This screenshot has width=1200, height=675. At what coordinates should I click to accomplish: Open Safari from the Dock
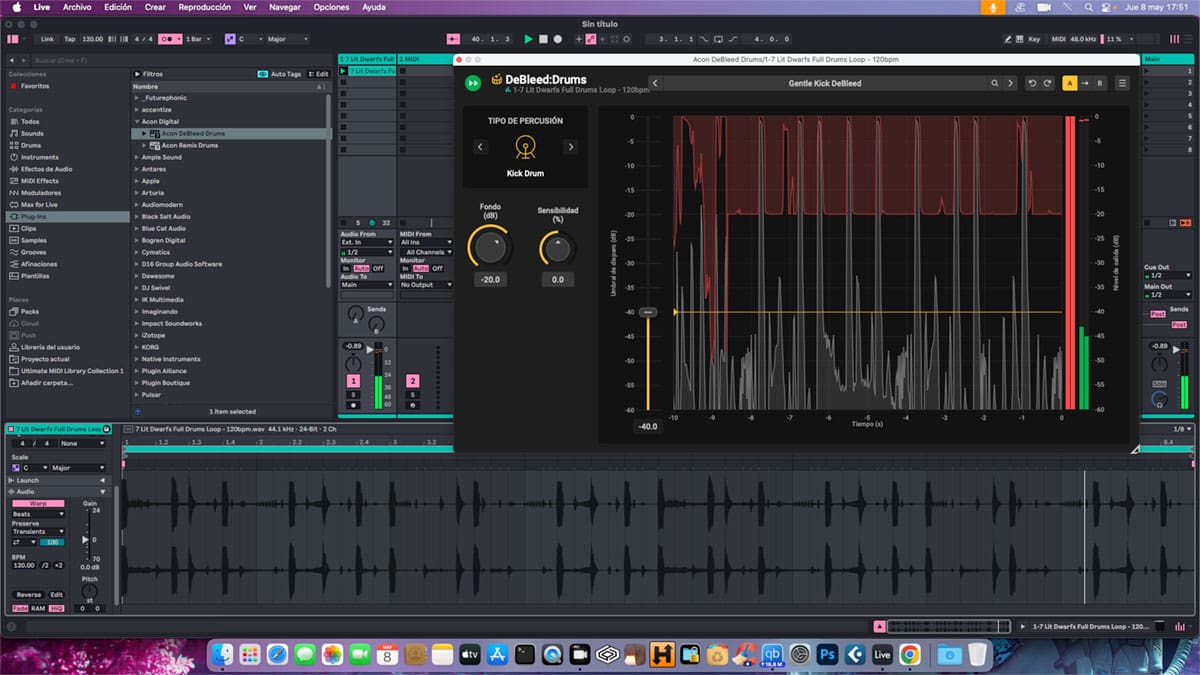[x=277, y=654]
